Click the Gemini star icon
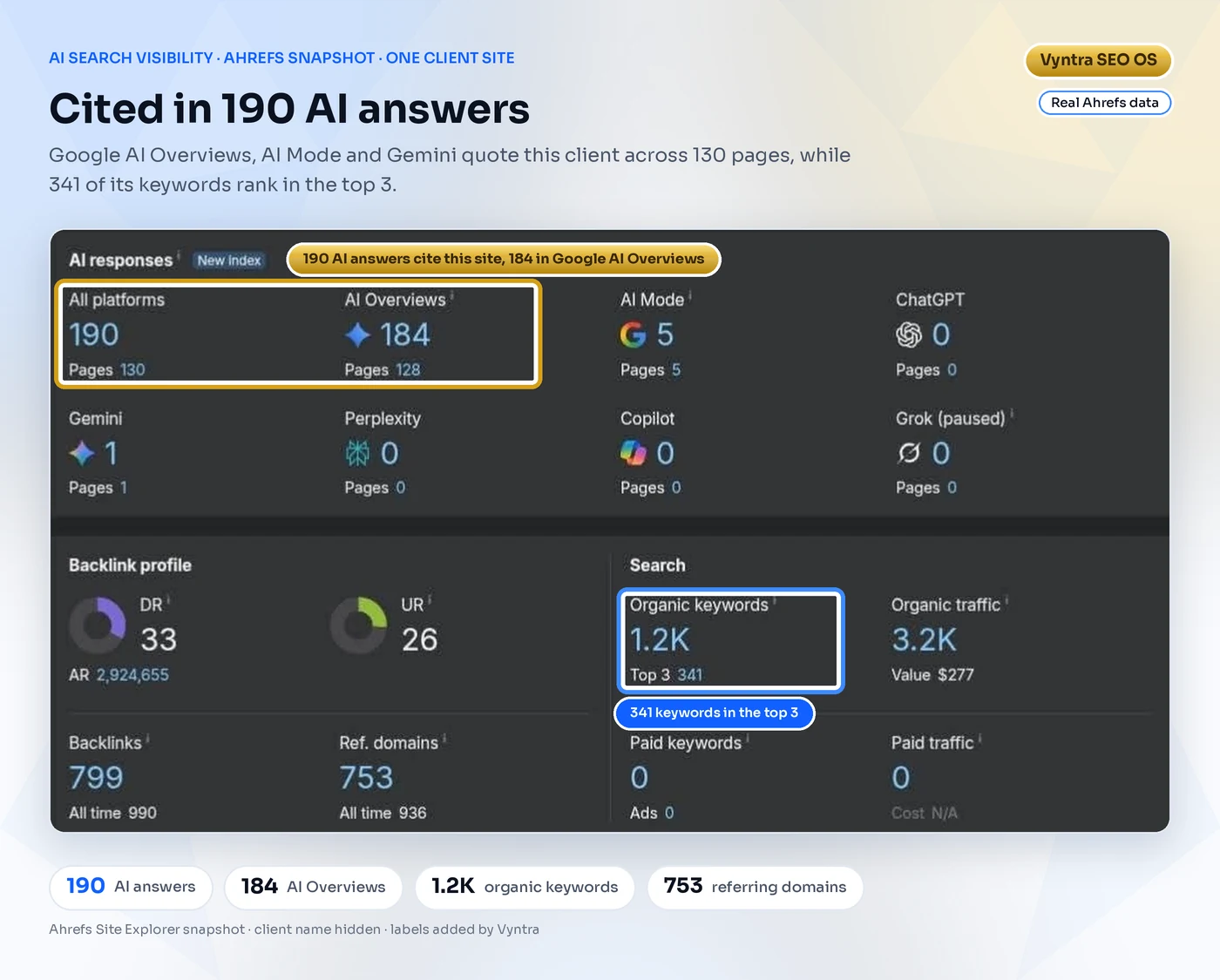The height and width of the screenshot is (980, 1220). tap(82, 453)
